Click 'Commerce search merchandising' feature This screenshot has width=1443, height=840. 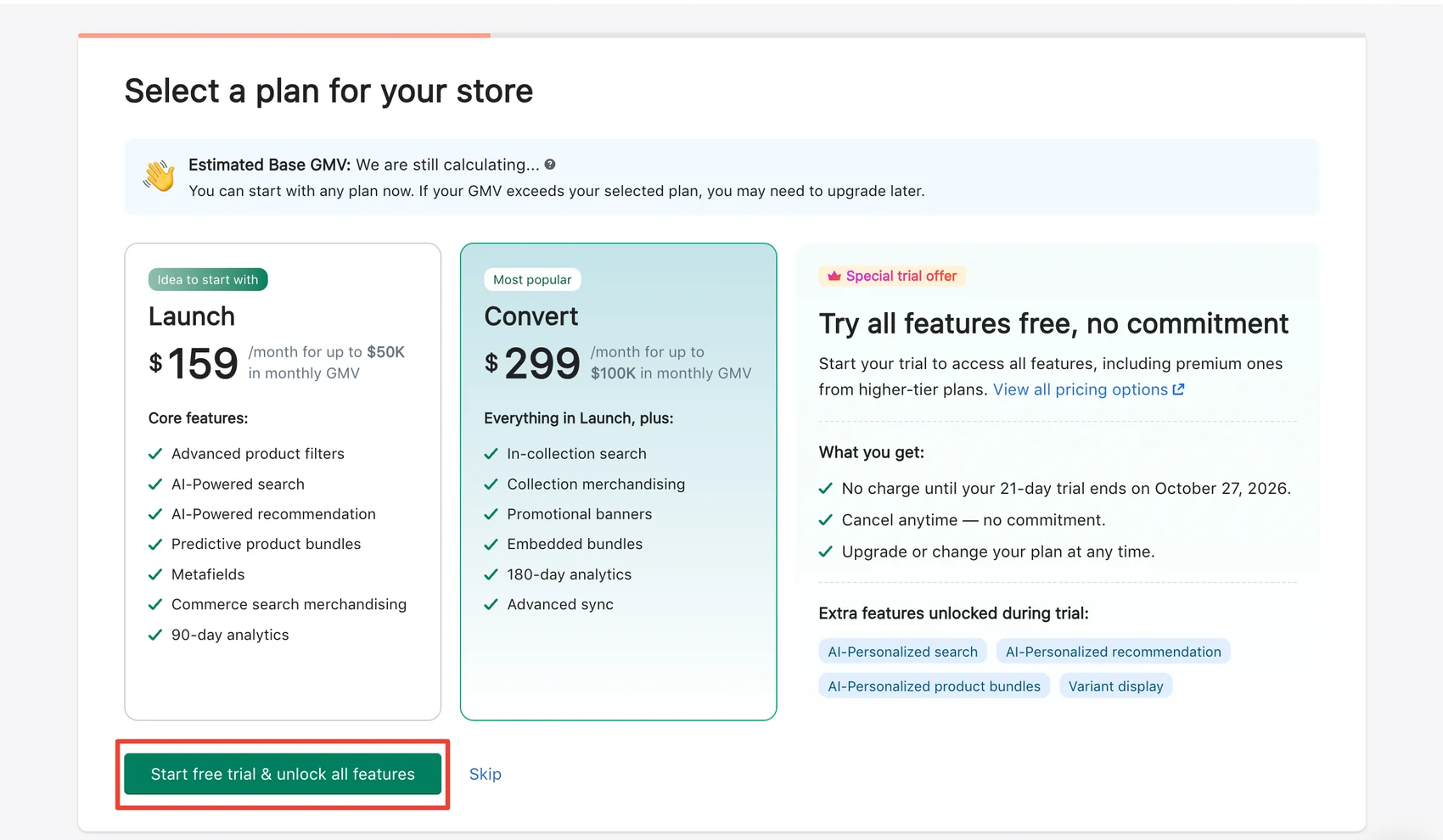(289, 604)
